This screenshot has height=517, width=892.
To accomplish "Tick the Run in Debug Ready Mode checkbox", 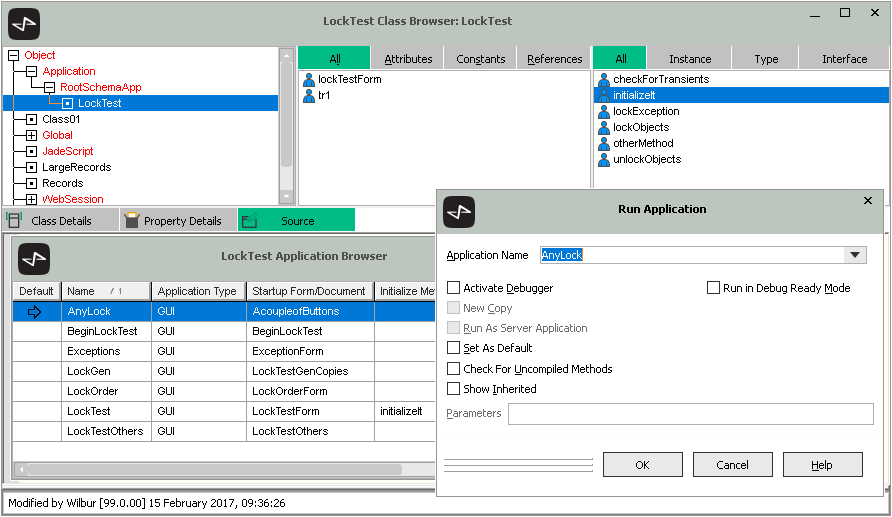I will pos(714,288).
